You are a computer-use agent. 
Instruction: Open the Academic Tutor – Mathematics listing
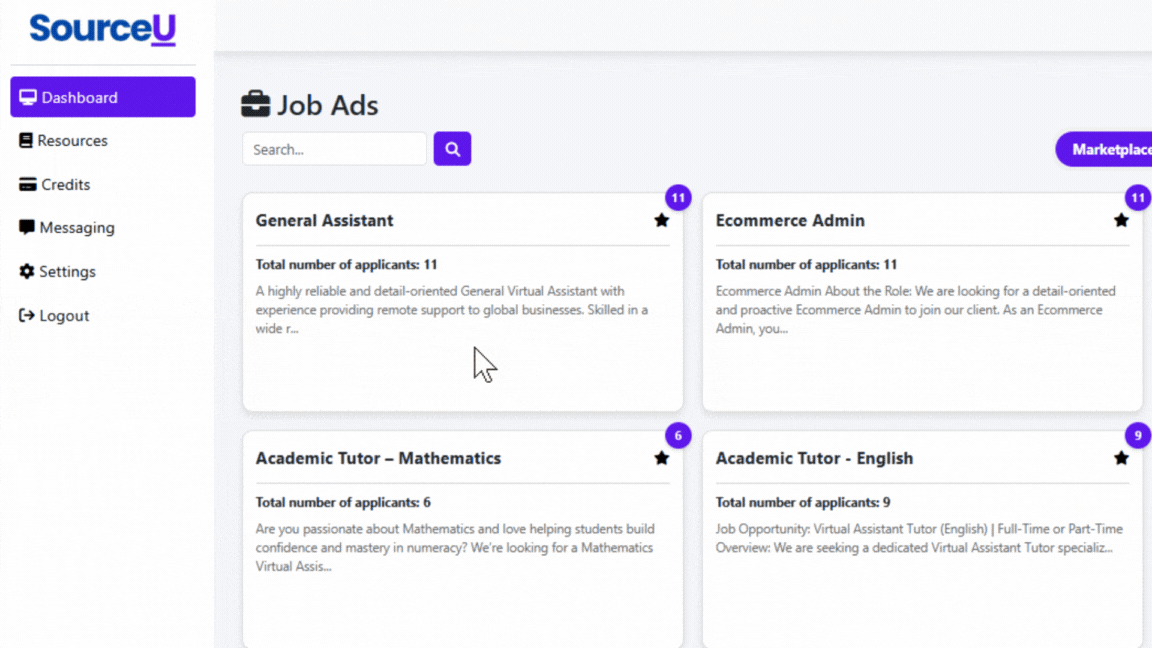coord(378,458)
